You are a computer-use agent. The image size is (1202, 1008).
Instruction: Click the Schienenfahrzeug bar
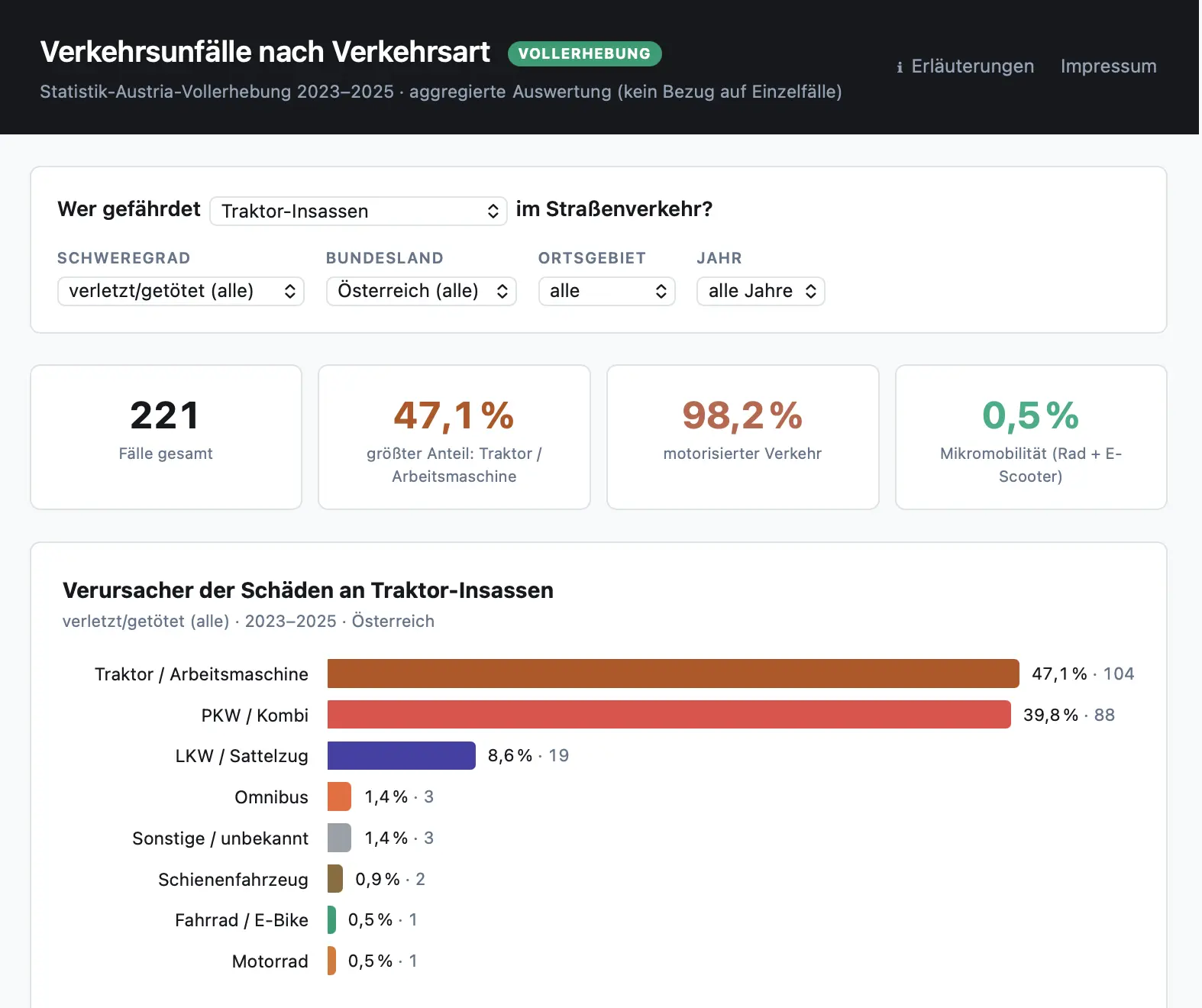pyautogui.click(x=335, y=879)
